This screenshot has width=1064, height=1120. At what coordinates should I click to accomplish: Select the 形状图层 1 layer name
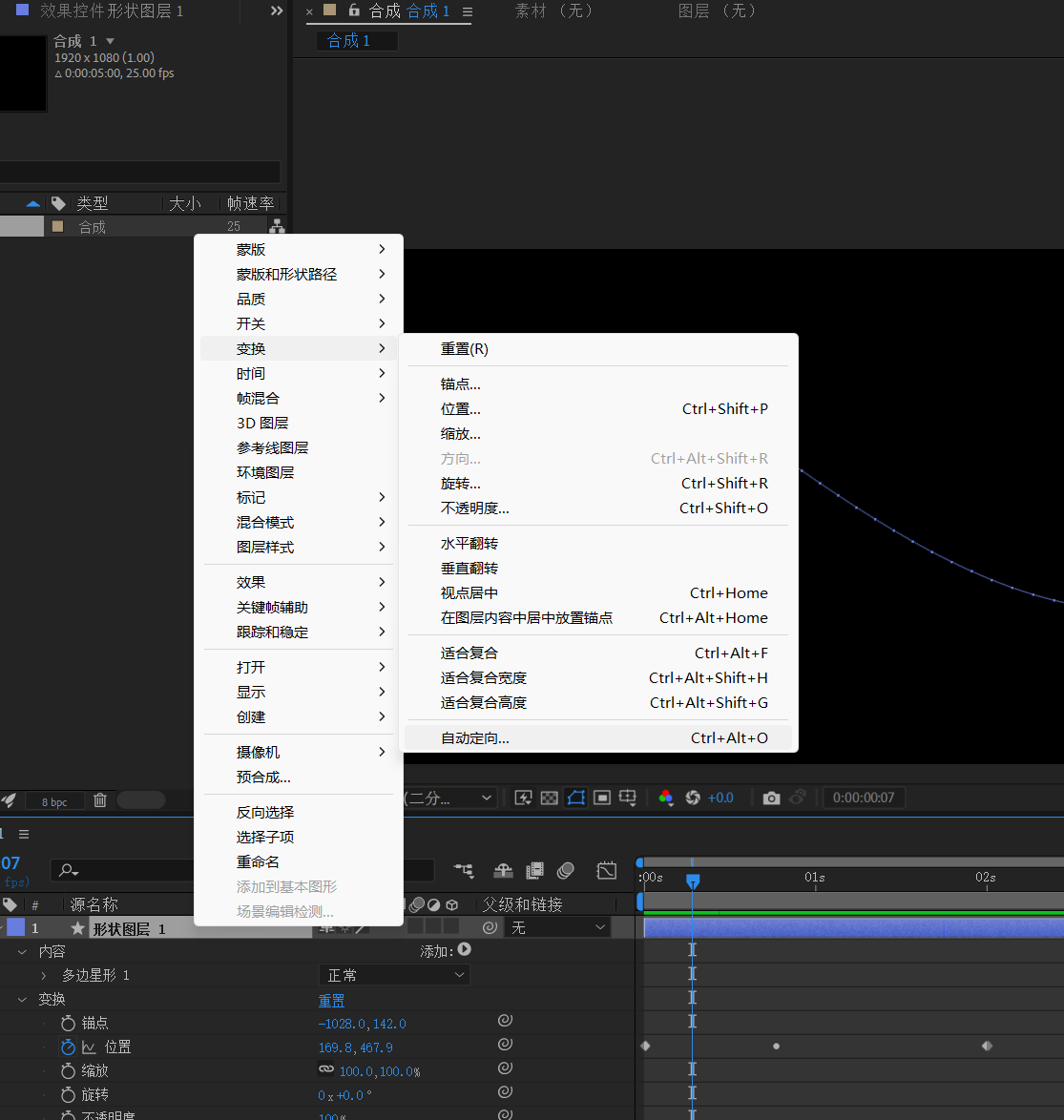130,928
